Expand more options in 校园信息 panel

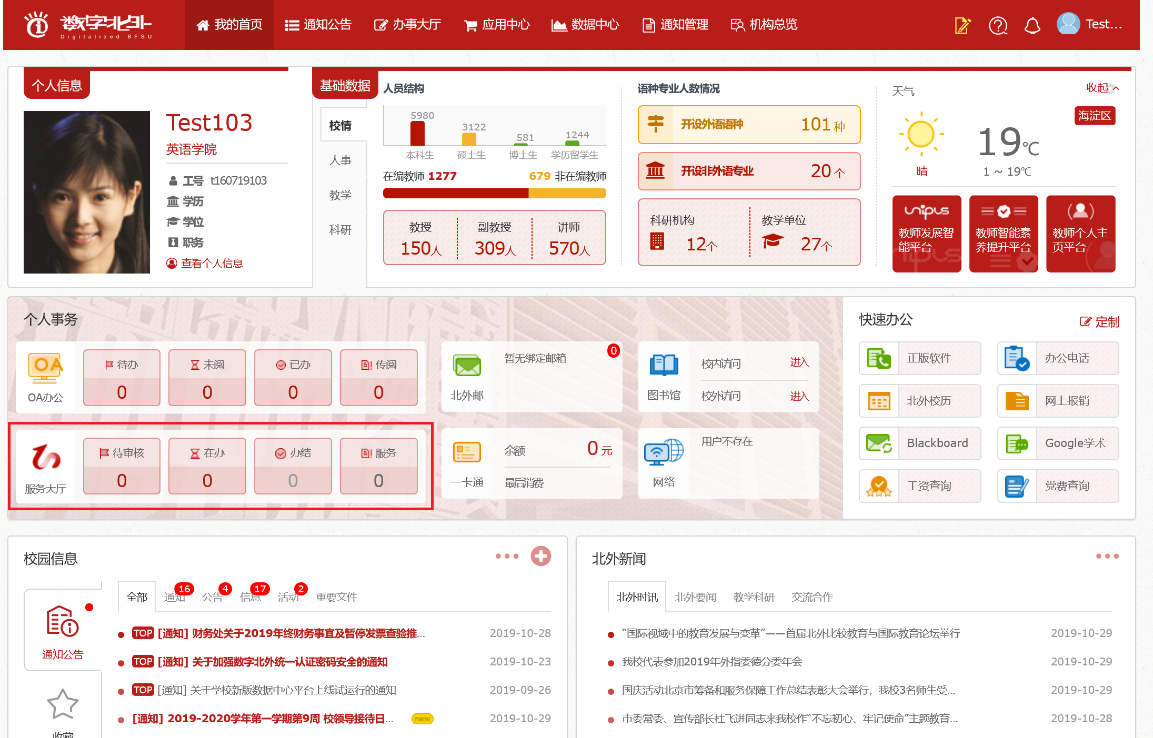[x=507, y=556]
